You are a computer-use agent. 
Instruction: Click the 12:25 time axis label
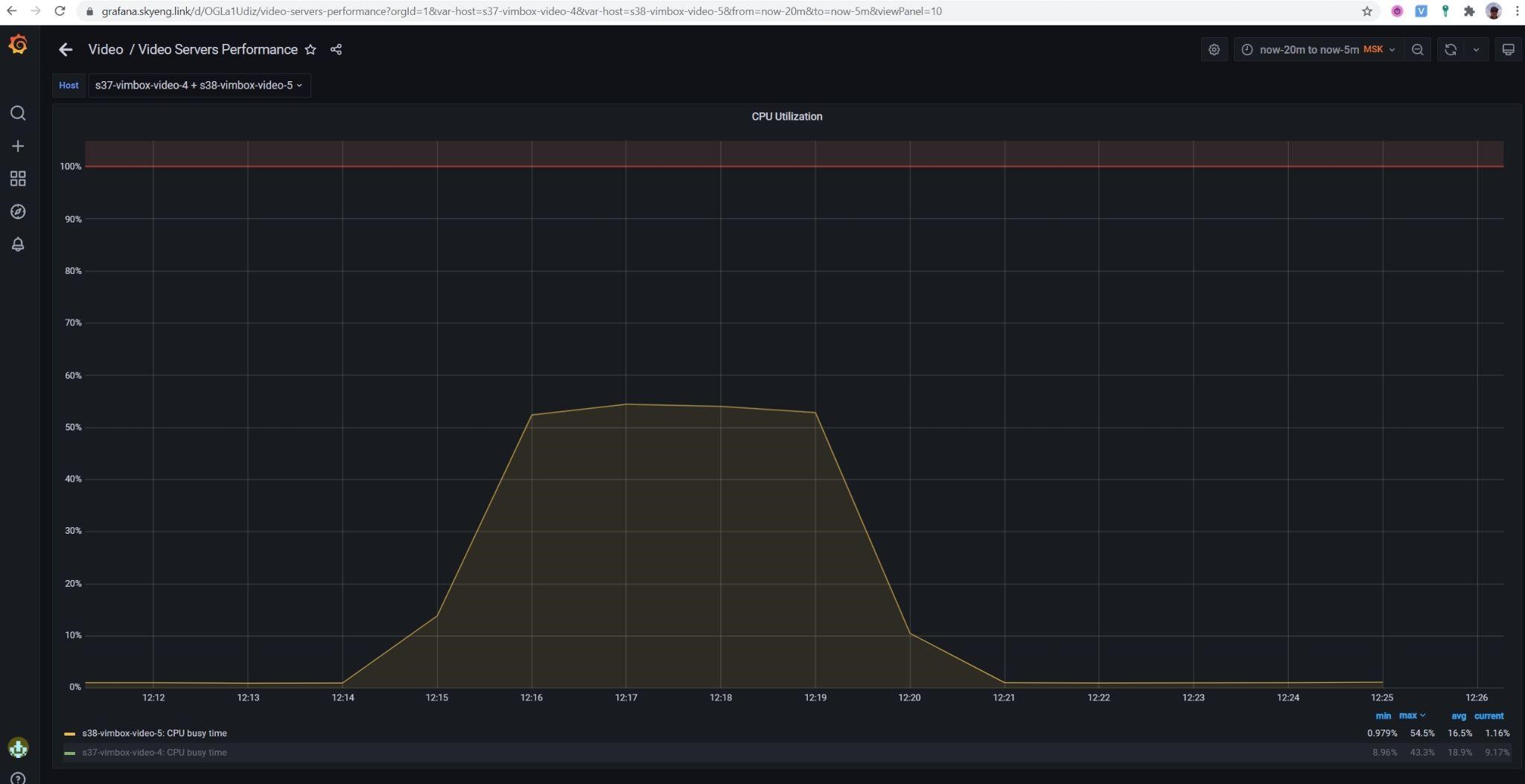tap(1381, 698)
